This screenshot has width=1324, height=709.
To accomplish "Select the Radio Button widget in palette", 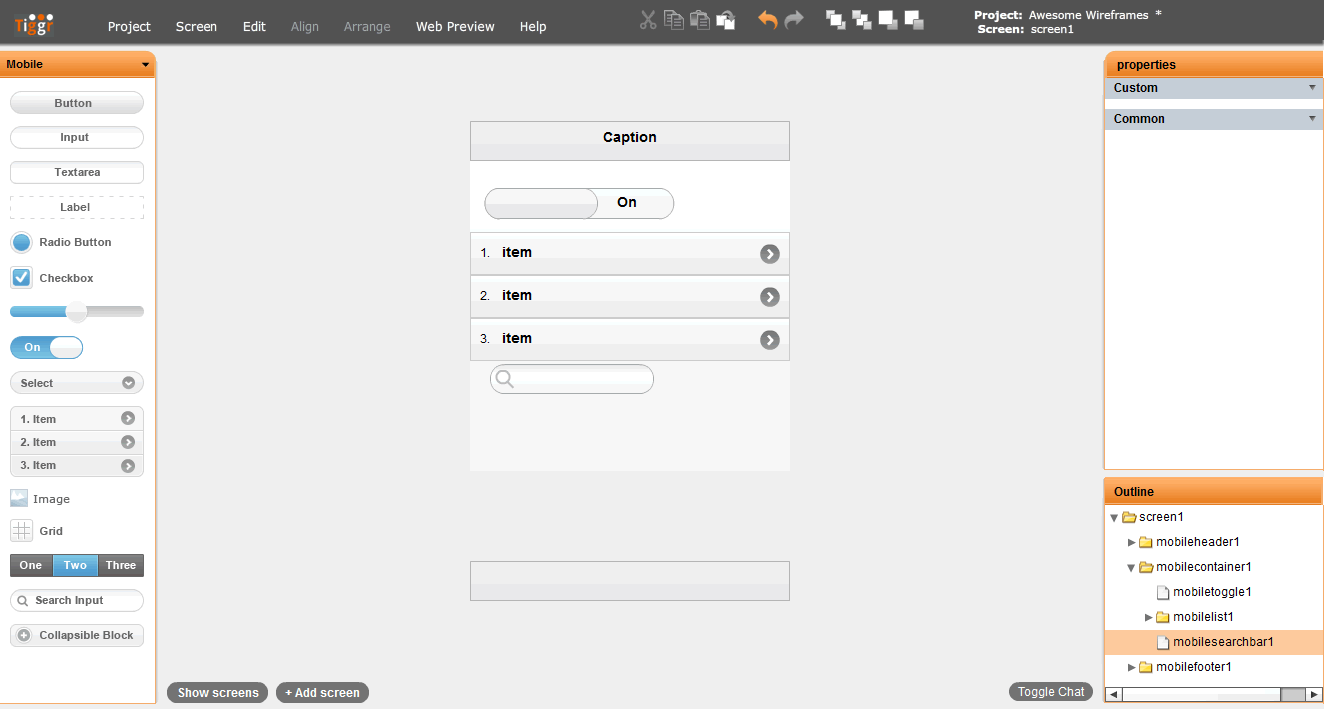I will click(61, 242).
